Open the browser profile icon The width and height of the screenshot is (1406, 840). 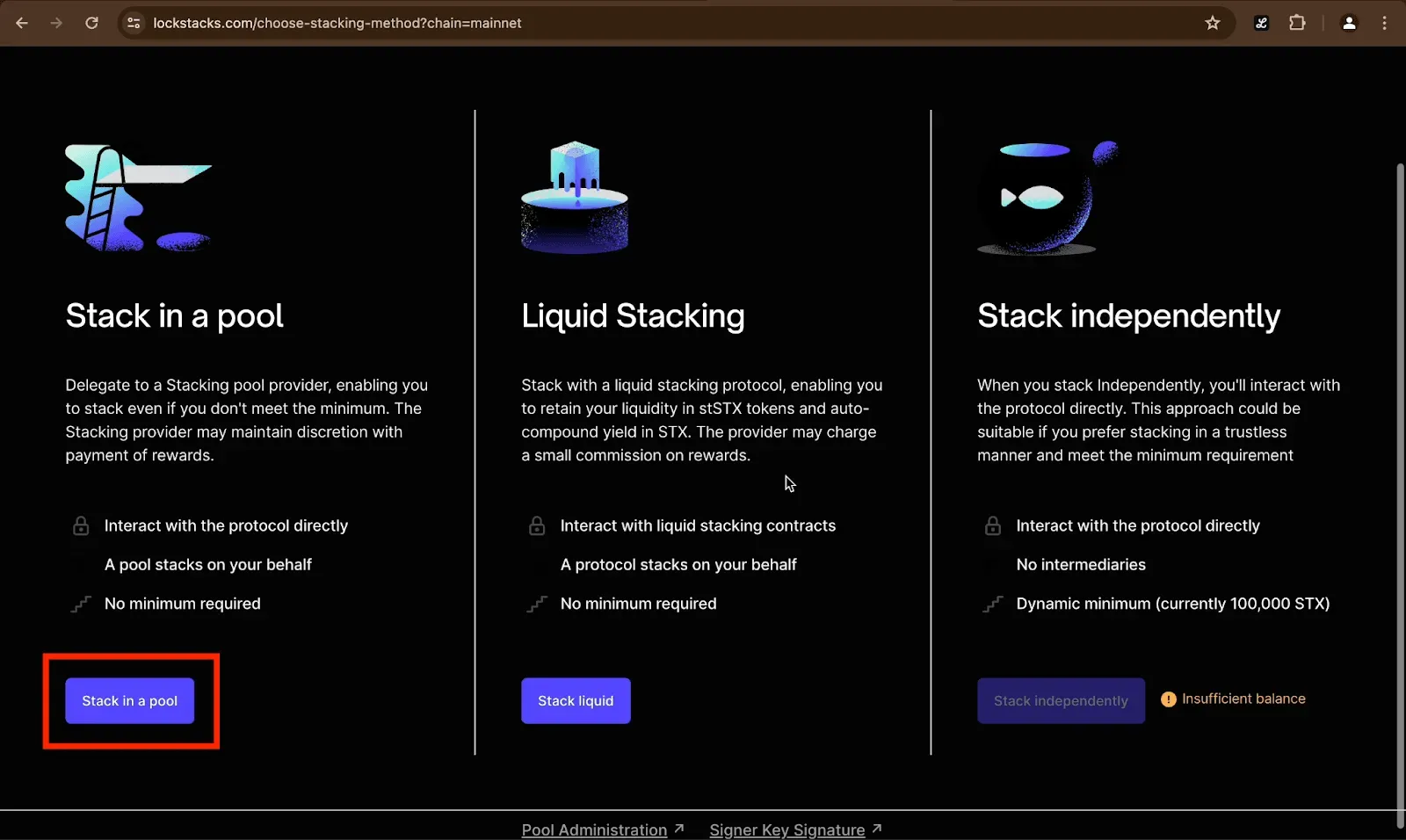click(x=1349, y=23)
